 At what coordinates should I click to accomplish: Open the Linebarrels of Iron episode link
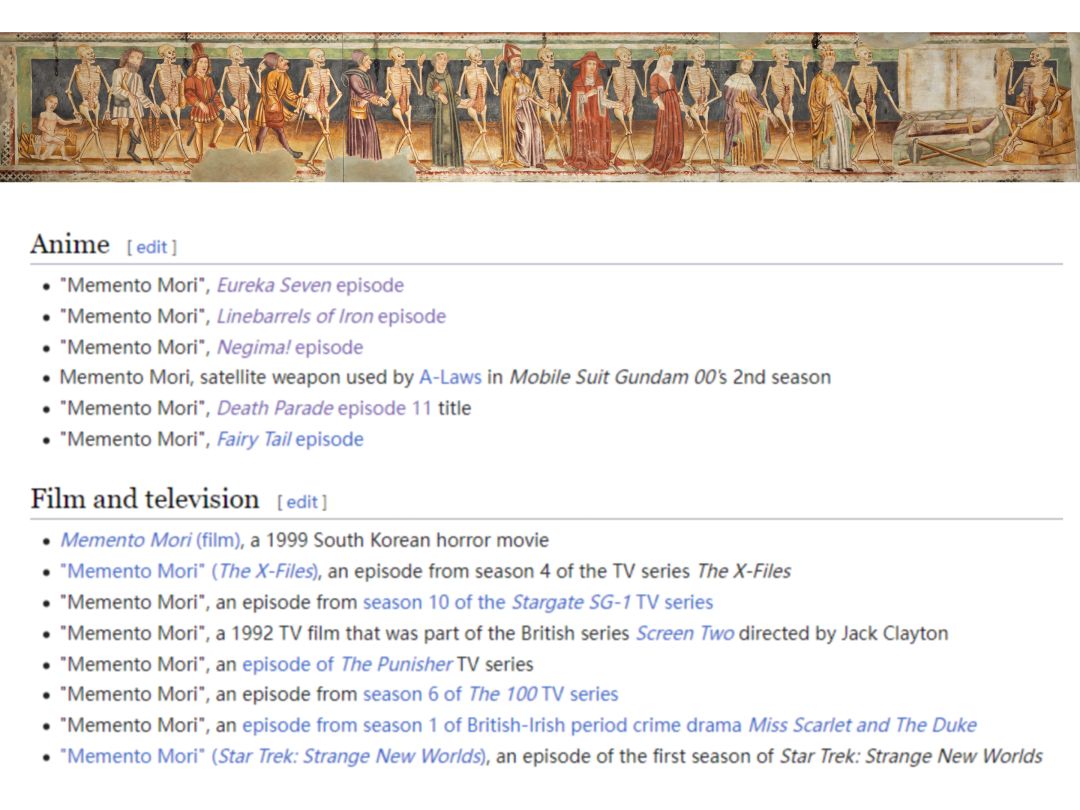[x=331, y=316]
